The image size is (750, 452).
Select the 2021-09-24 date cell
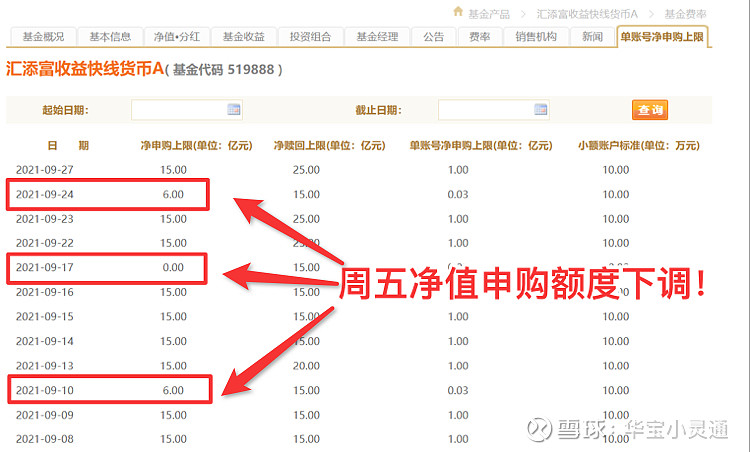pos(44,195)
